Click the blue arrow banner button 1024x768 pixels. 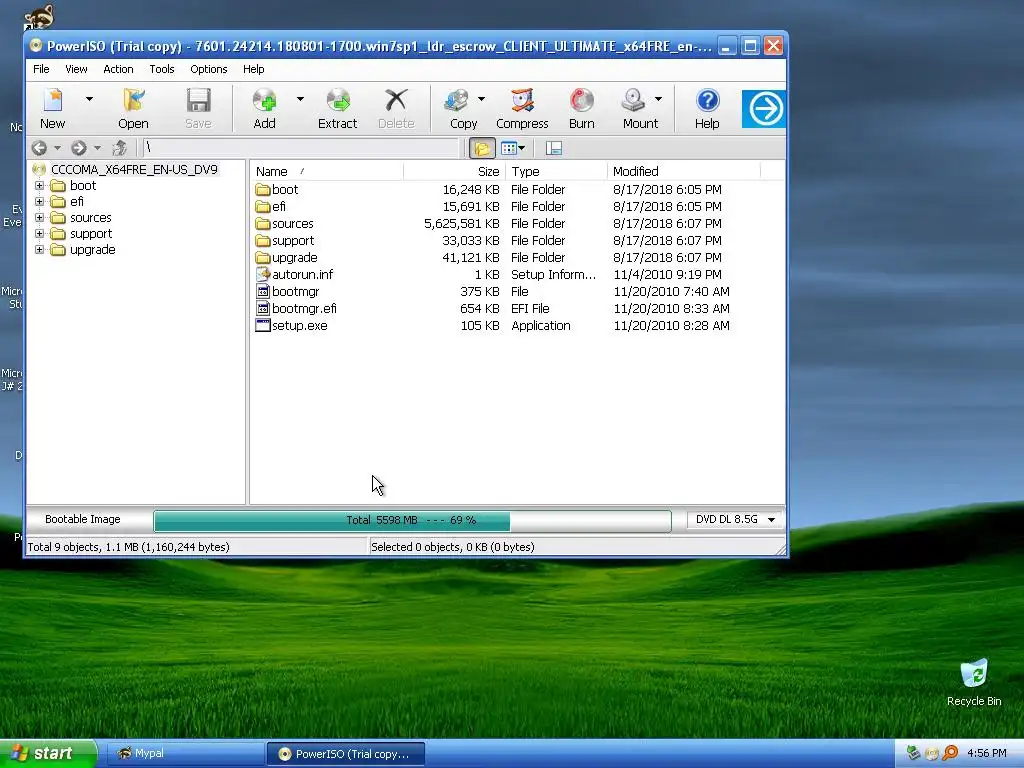tap(763, 108)
